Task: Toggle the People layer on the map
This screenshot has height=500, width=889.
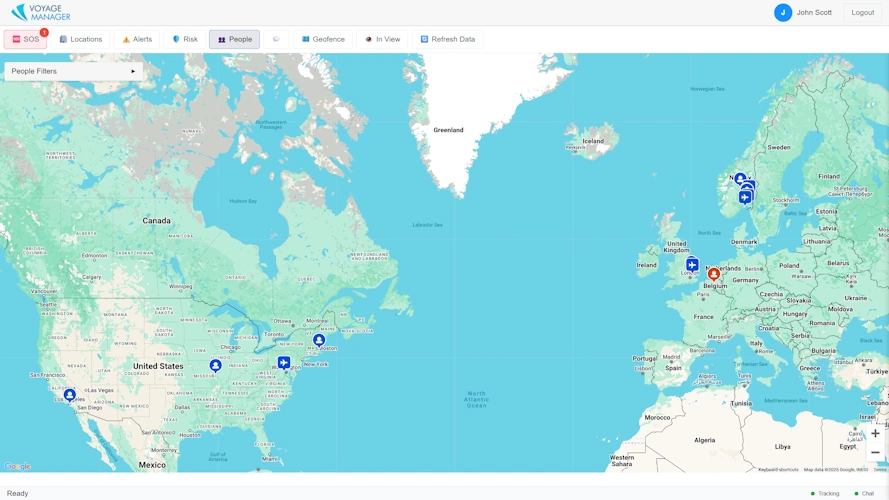Action: point(234,40)
